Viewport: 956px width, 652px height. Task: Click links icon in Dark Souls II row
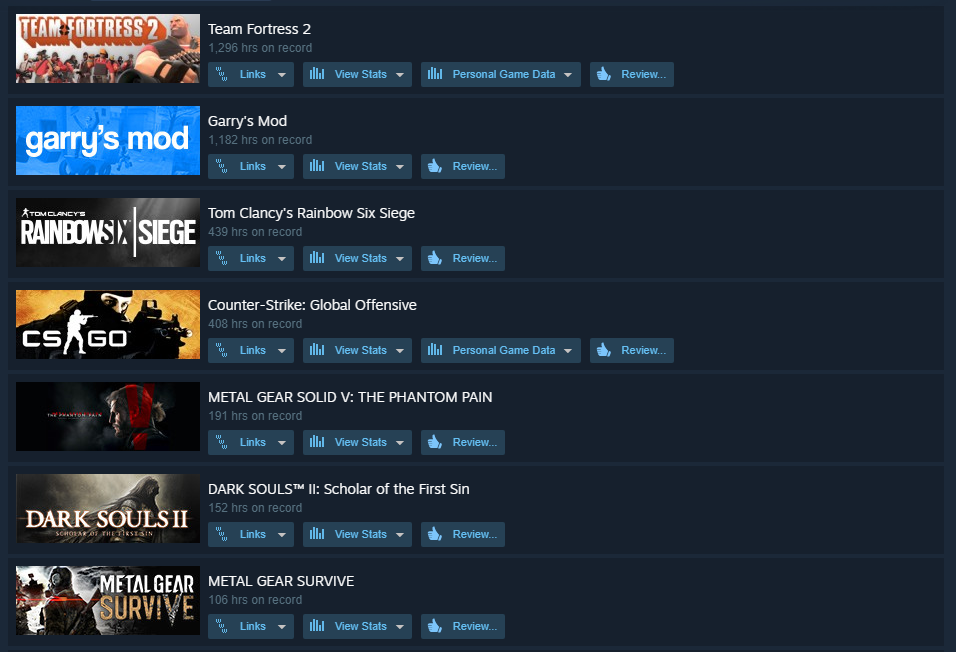(221, 534)
